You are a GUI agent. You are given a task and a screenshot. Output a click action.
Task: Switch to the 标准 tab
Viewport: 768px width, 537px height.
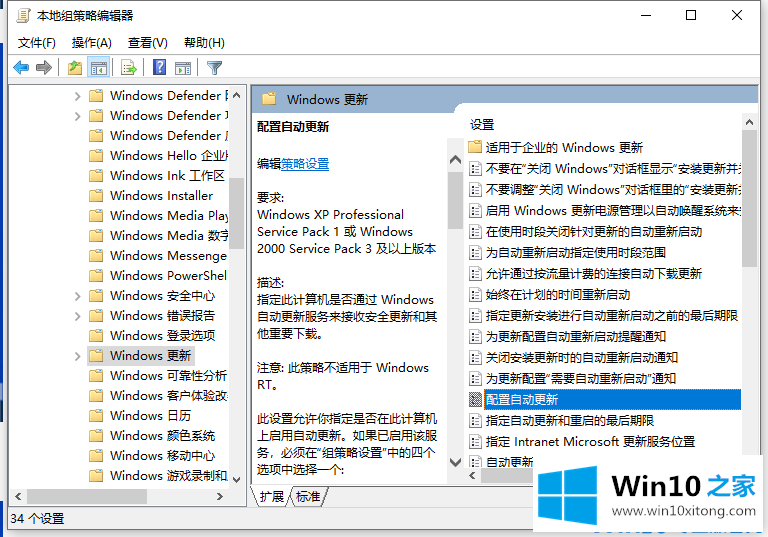coord(308,496)
